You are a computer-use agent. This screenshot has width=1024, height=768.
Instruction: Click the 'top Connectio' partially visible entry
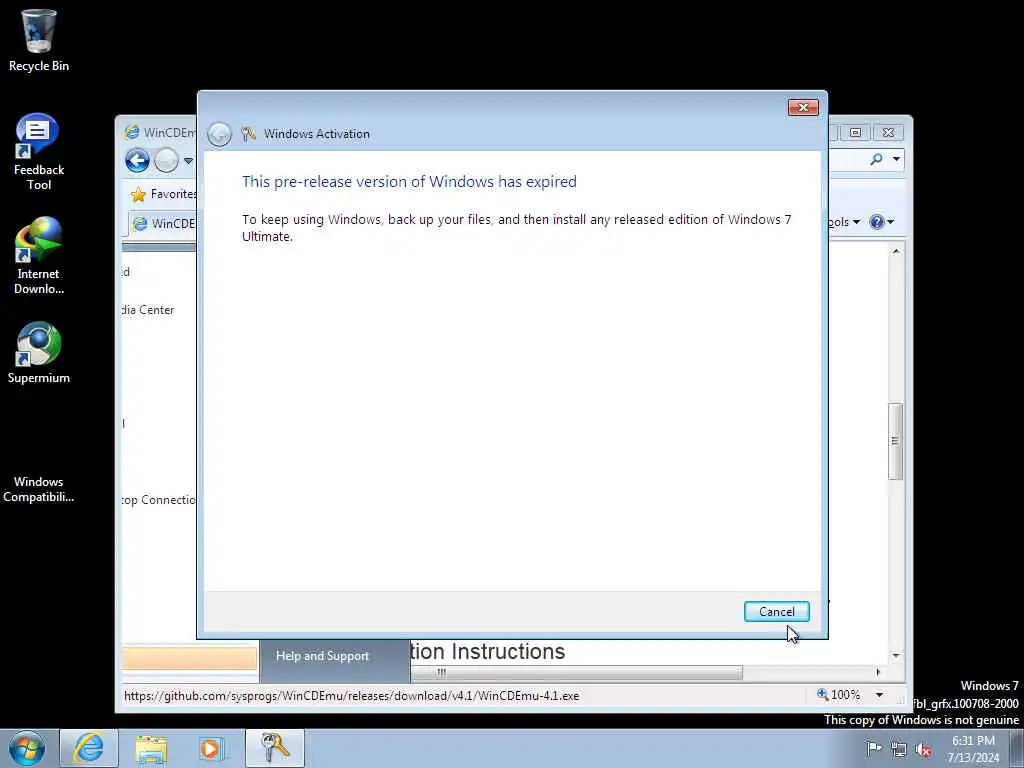tap(159, 500)
